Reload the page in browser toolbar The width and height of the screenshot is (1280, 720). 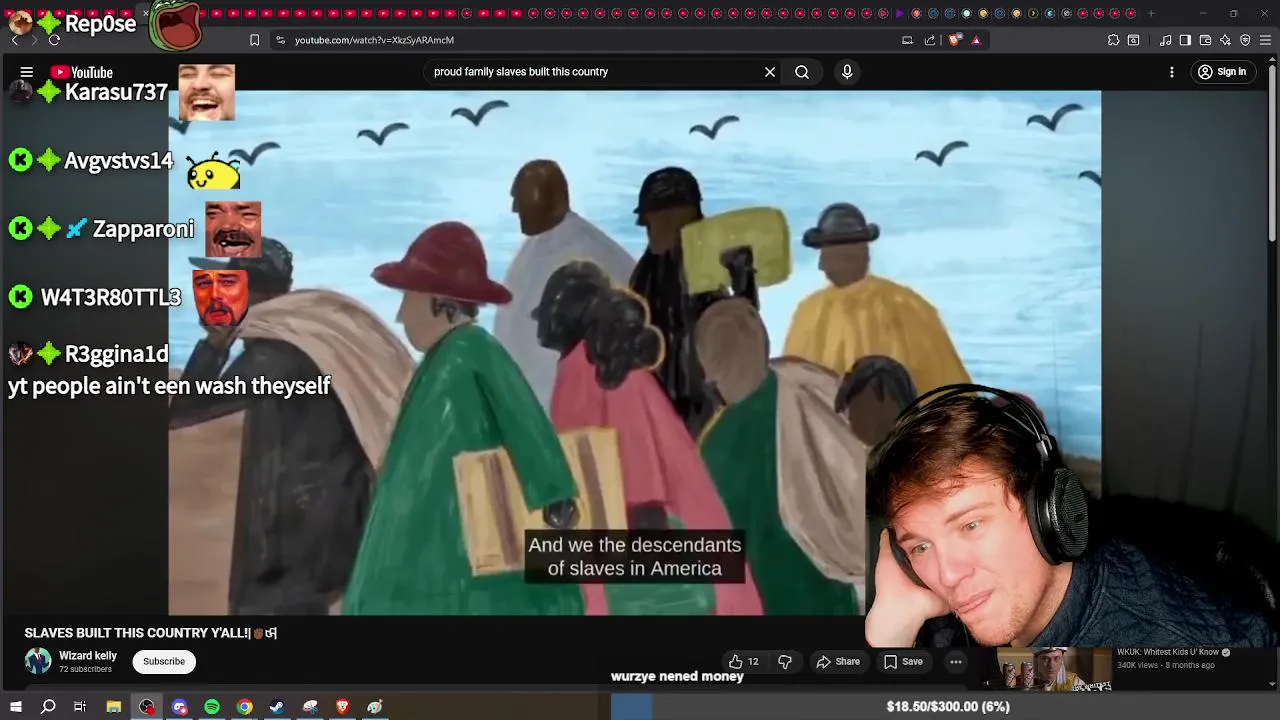(x=54, y=40)
